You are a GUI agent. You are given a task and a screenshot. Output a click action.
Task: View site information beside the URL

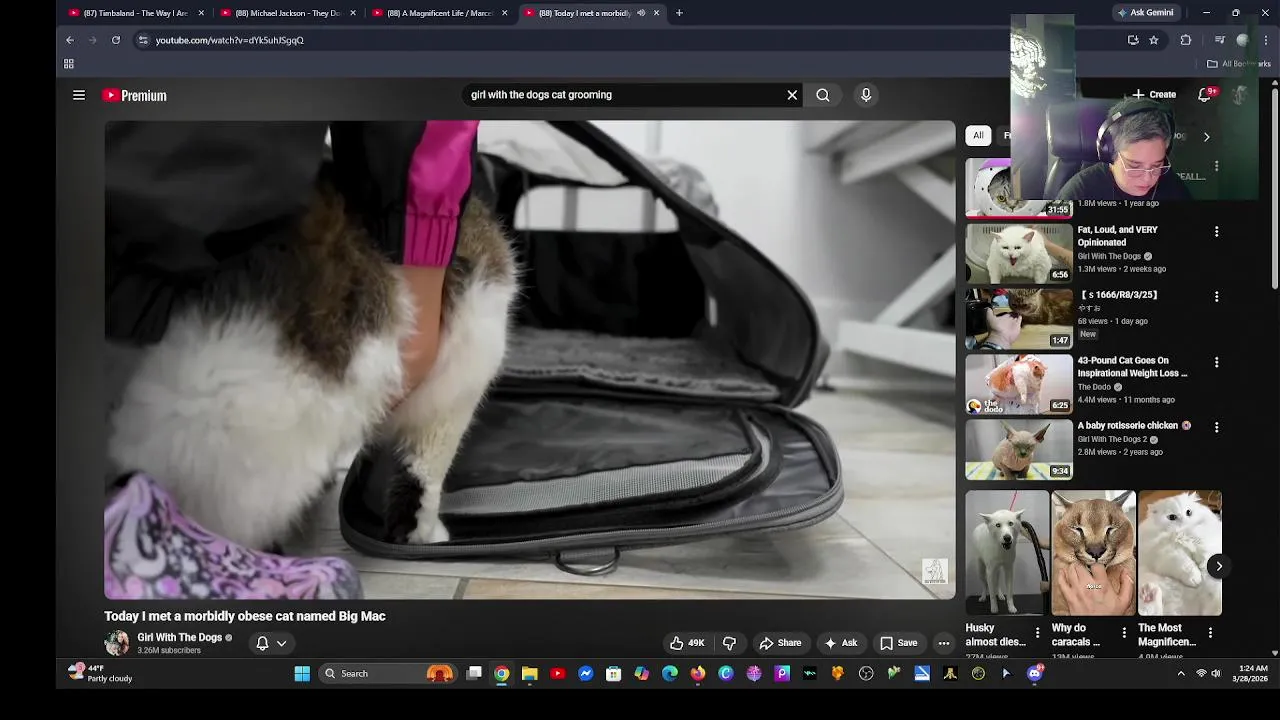[x=143, y=40]
